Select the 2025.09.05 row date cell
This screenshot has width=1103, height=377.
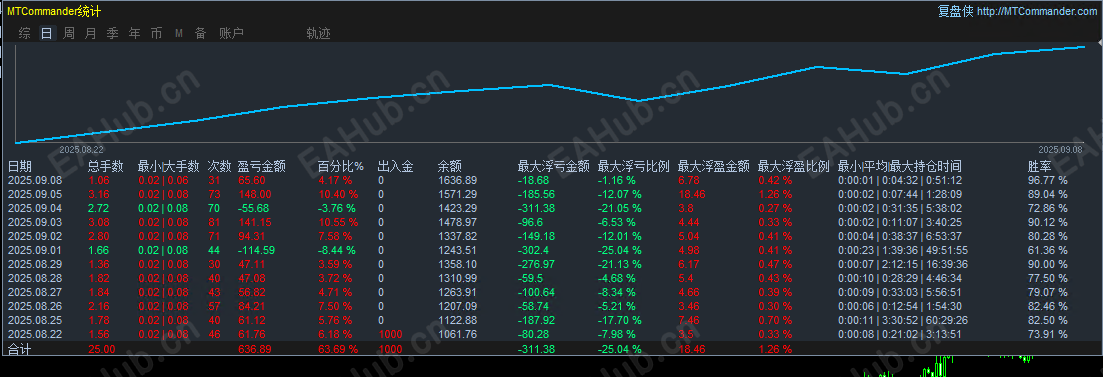tap(35, 194)
